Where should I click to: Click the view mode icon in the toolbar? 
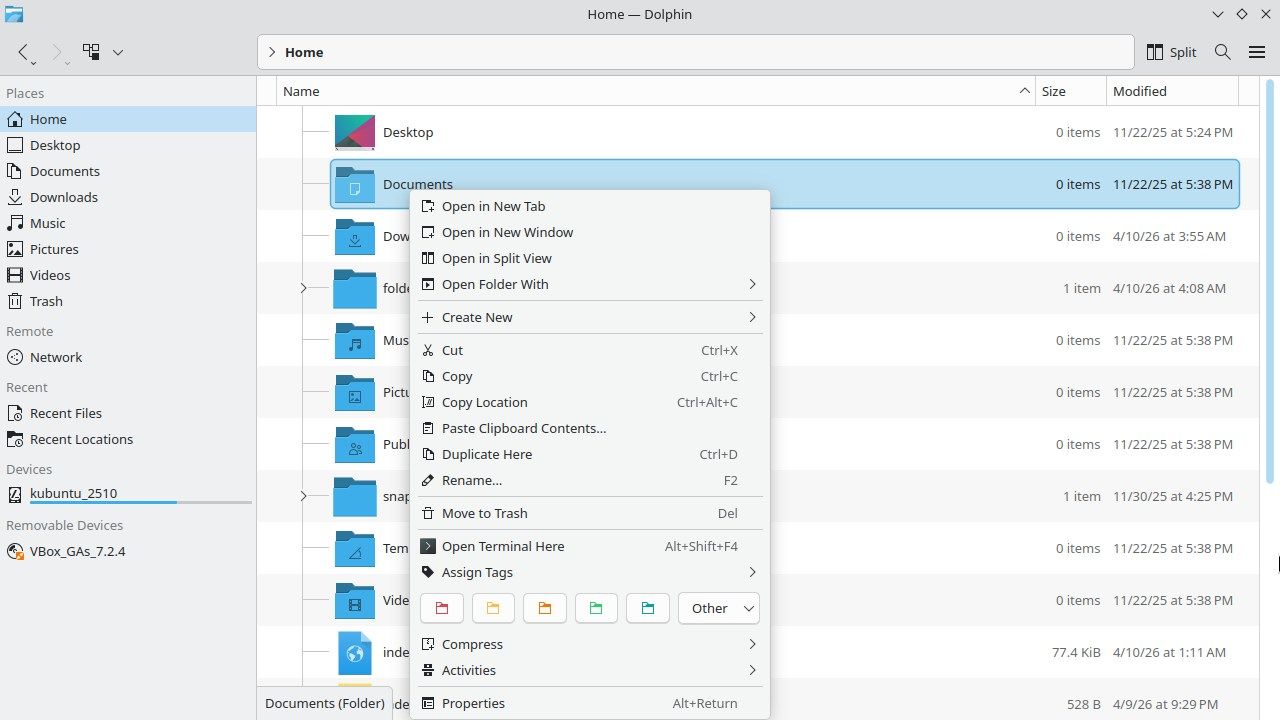tap(92, 52)
